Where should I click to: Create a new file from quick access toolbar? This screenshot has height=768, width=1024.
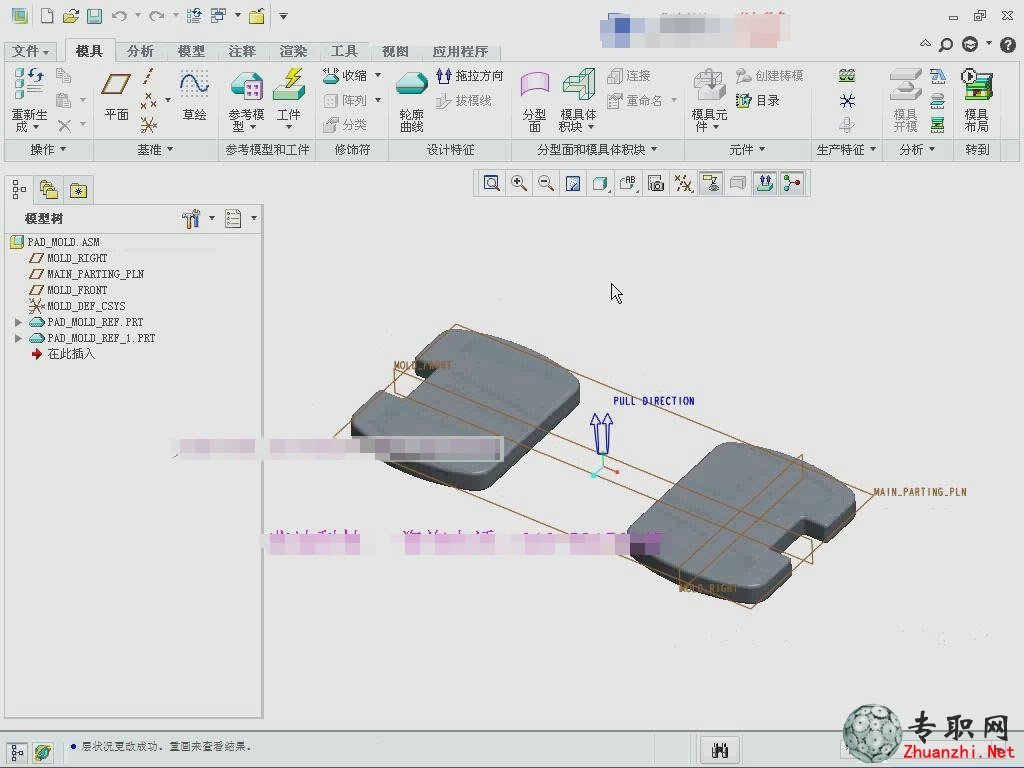(x=47, y=16)
